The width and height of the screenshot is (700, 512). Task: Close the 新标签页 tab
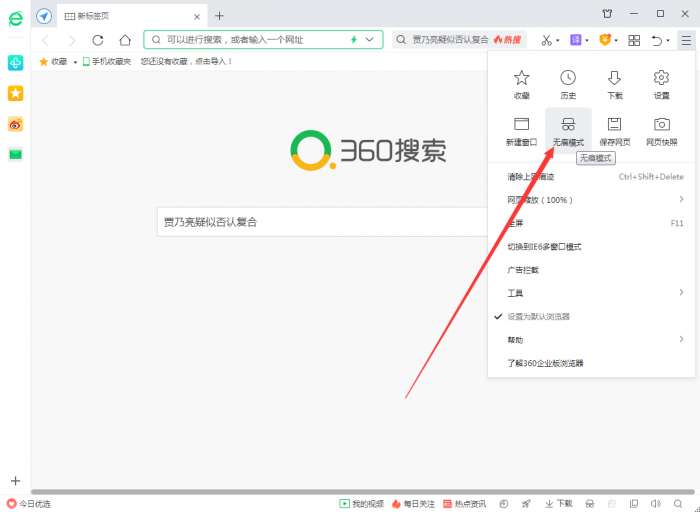coord(197,17)
